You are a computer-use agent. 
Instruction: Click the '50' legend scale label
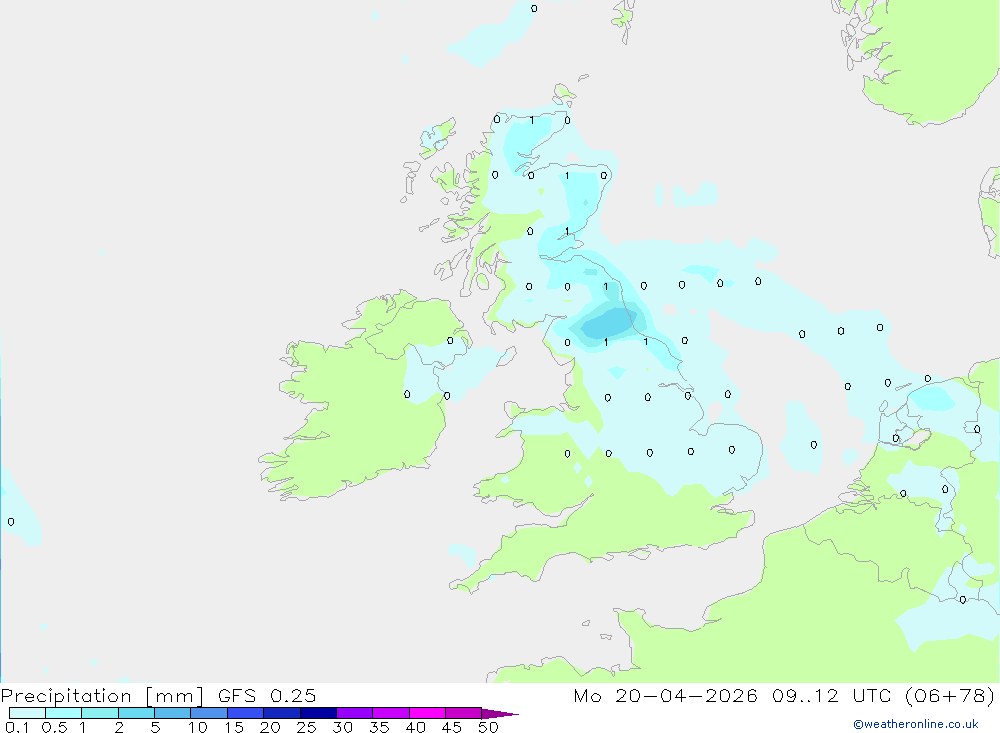[x=488, y=727]
